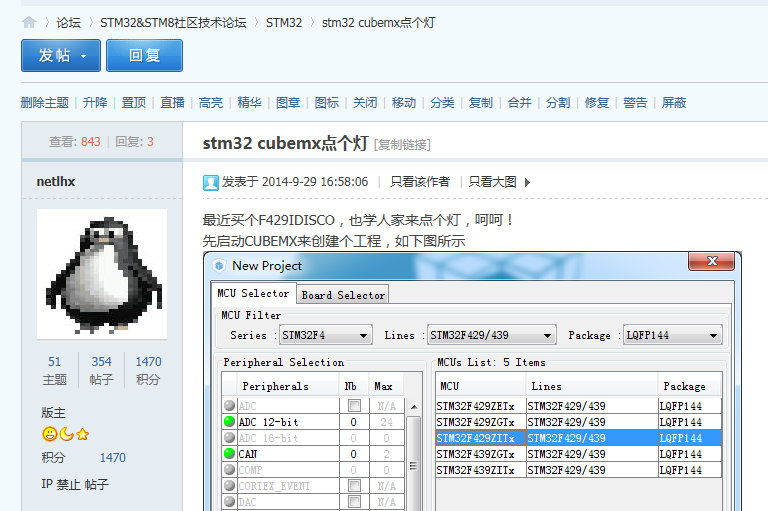The height and width of the screenshot is (511, 768).
Task: Open STM32&STM8社区技术论坛 breadcrumb
Action: point(173,23)
